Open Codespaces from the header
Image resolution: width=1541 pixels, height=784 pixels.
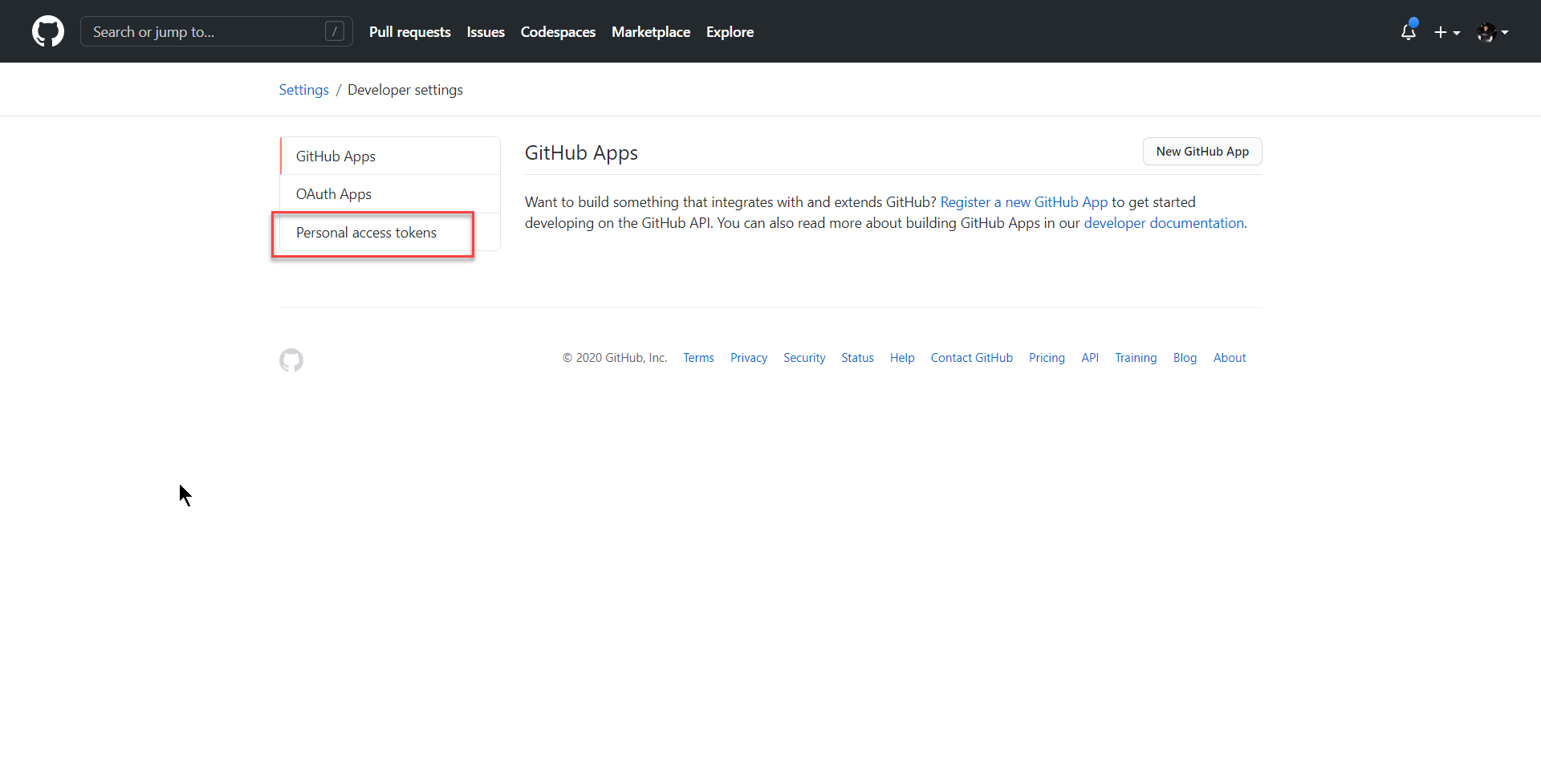click(558, 32)
